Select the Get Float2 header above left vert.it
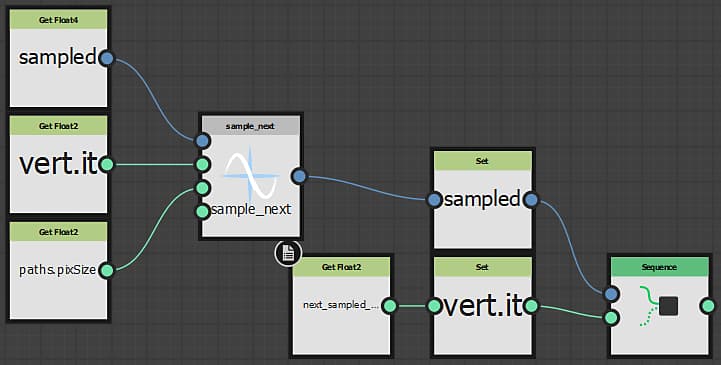The width and height of the screenshot is (721, 365). click(x=58, y=125)
